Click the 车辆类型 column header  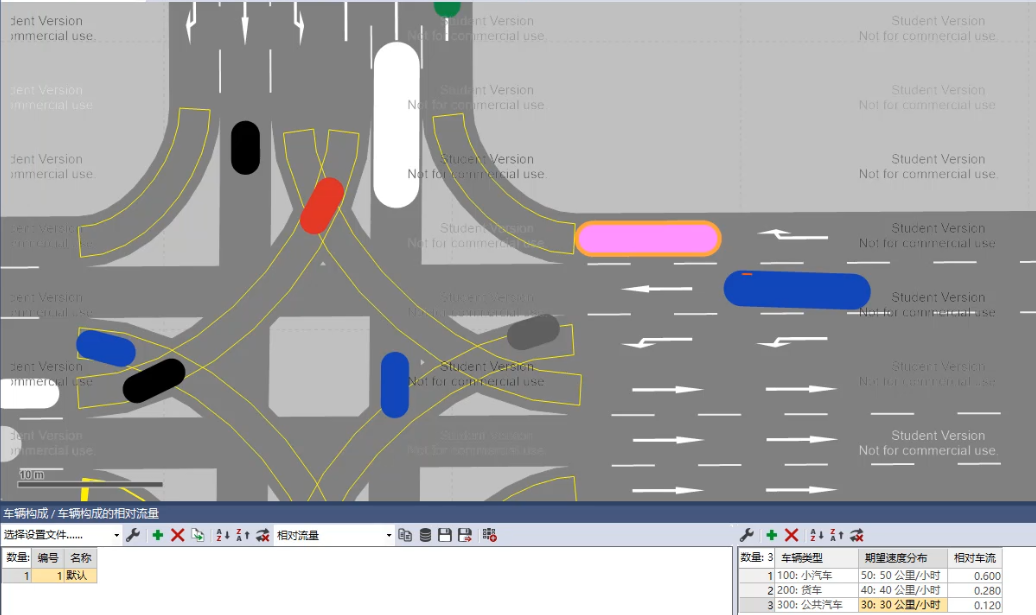click(816, 558)
